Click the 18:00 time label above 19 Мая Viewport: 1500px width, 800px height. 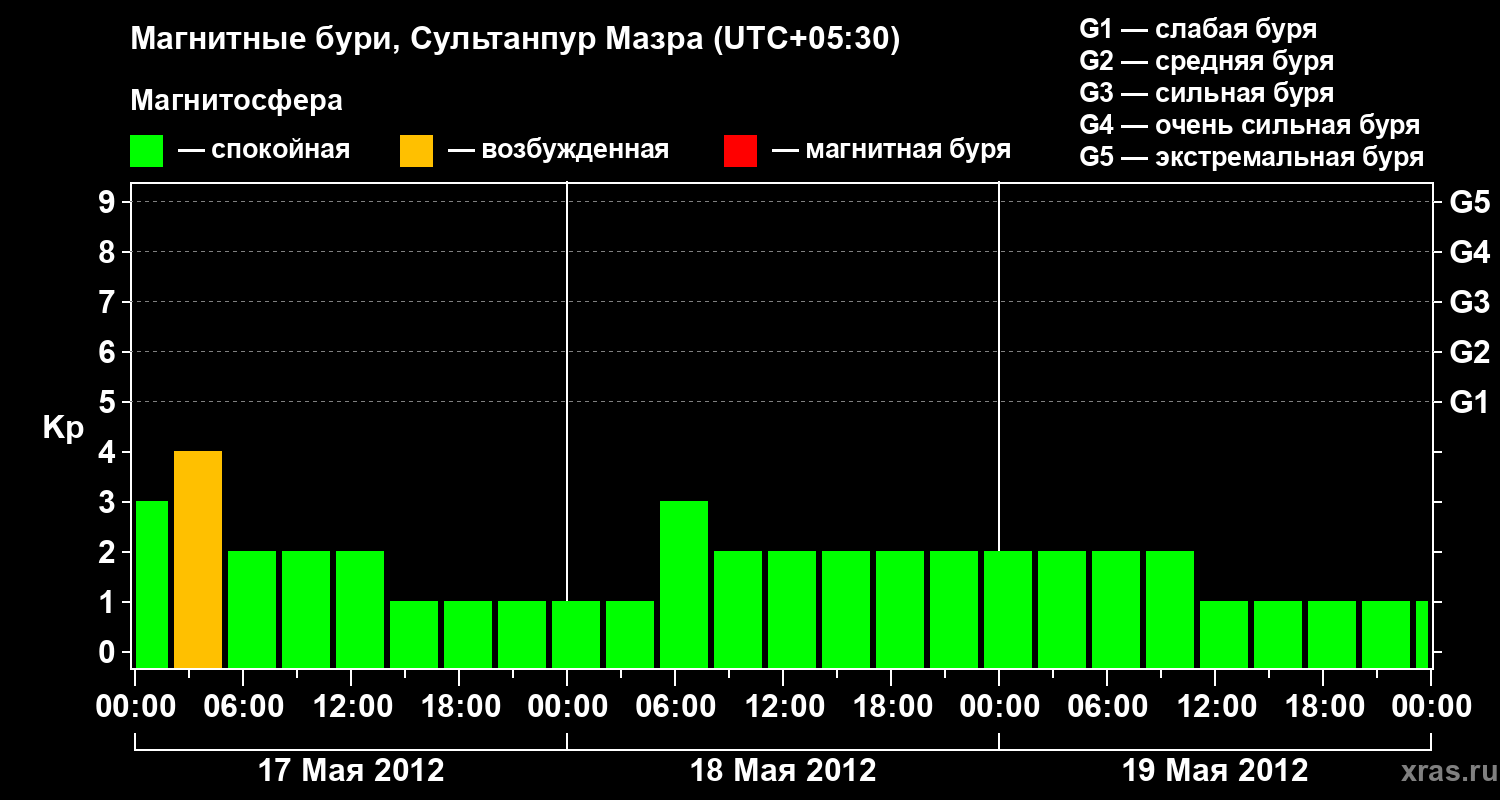pos(1323,707)
